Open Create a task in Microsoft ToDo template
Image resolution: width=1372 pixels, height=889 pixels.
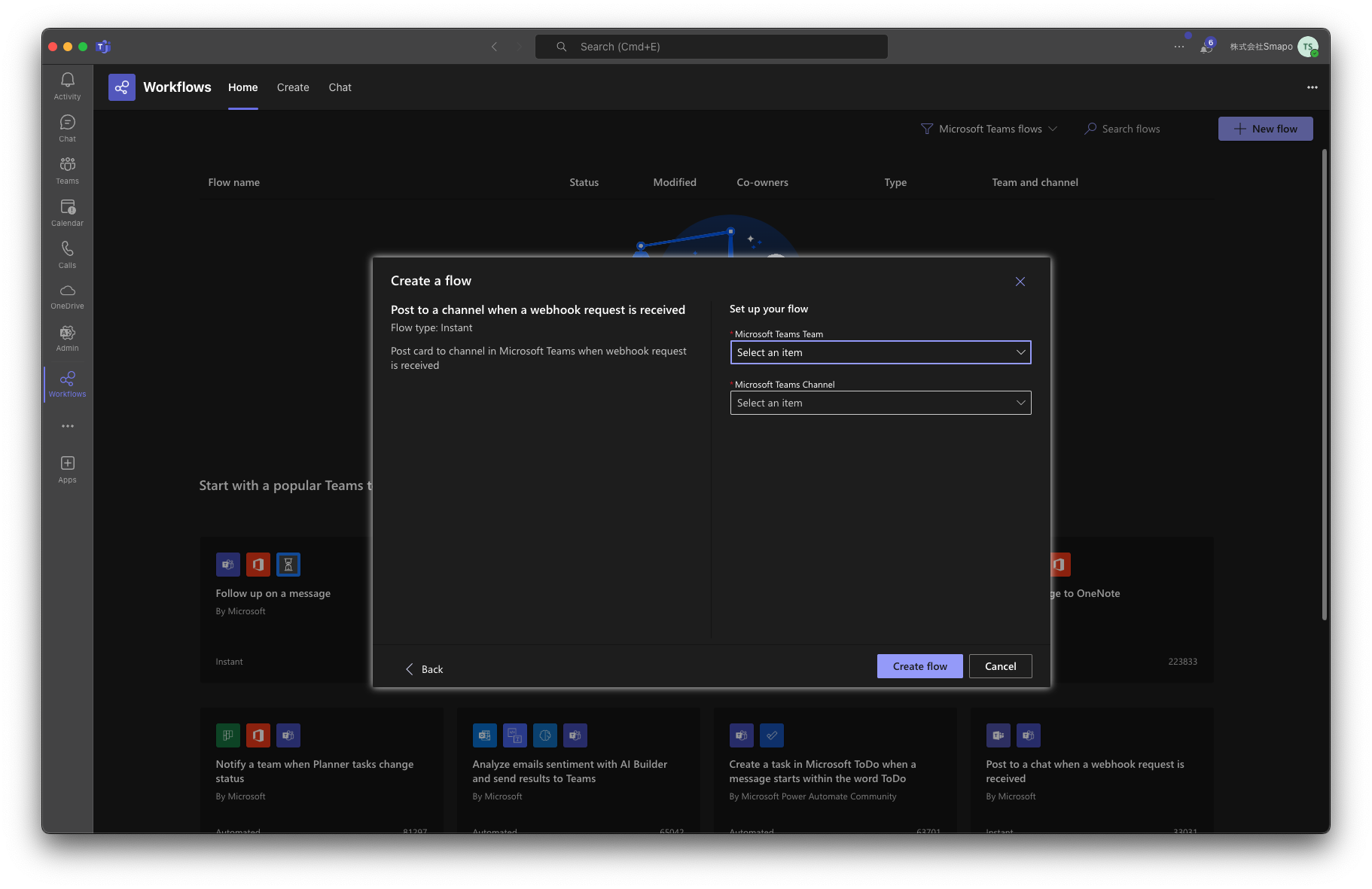835,770
